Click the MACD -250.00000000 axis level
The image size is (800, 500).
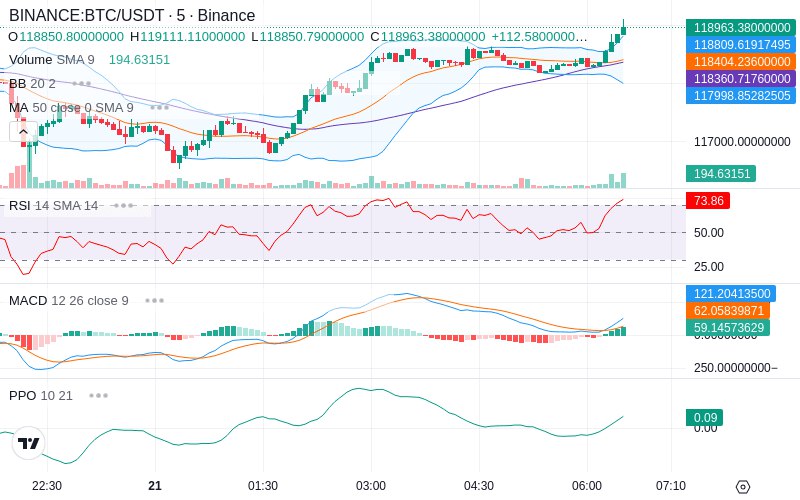(736, 368)
